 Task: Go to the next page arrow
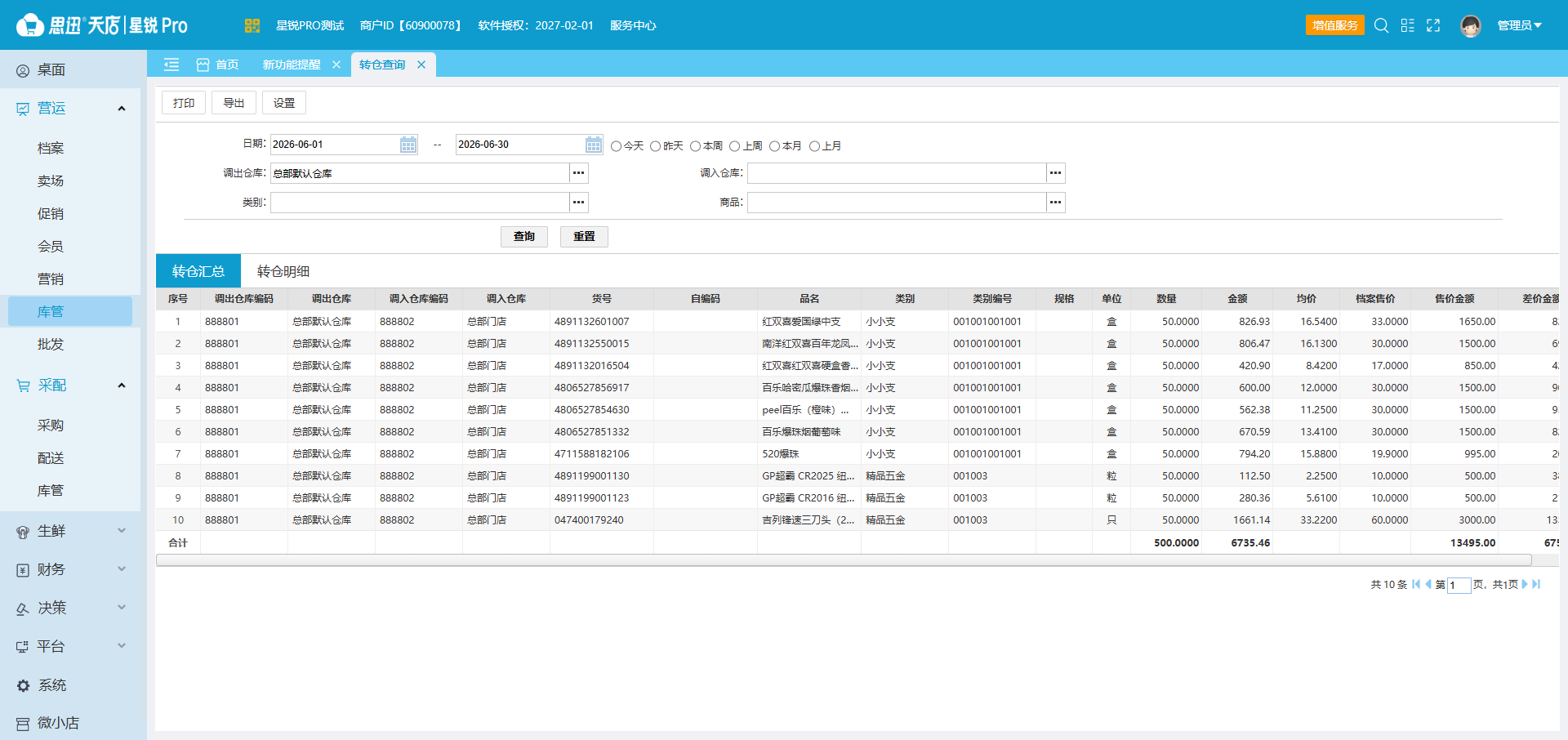1524,584
